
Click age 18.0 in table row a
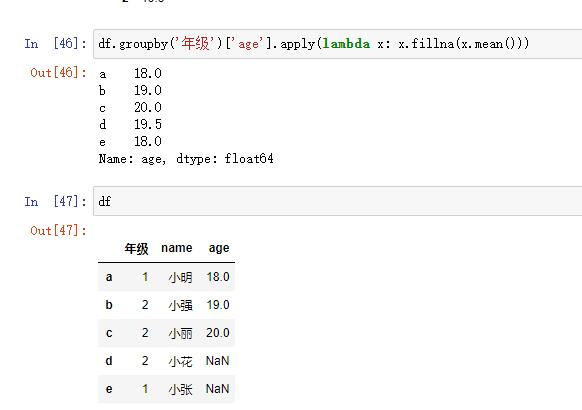point(218,277)
